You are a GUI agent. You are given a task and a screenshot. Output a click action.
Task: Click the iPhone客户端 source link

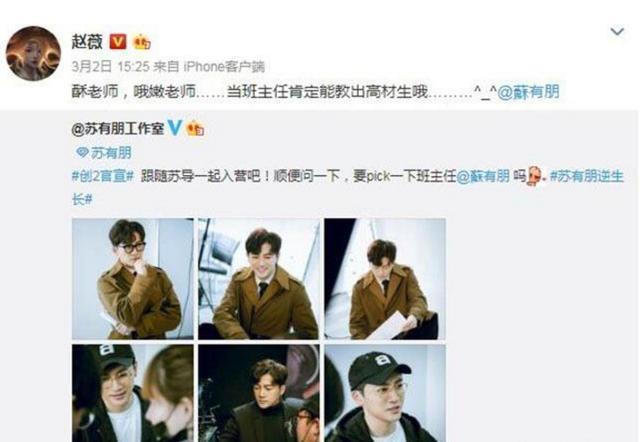click(224, 67)
